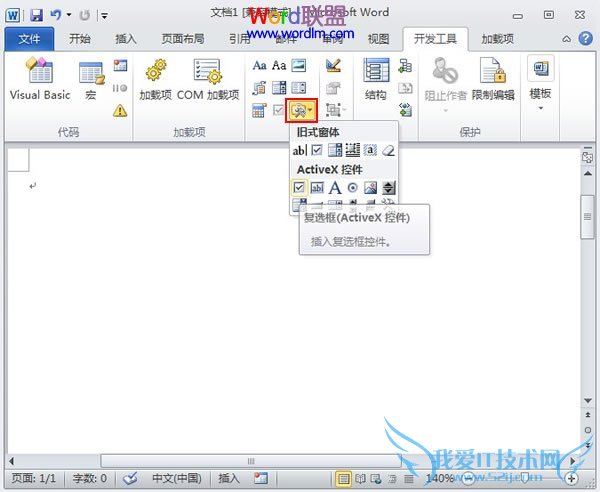Open the Group controls dropdown
The width and height of the screenshot is (600, 492).
coord(336,110)
